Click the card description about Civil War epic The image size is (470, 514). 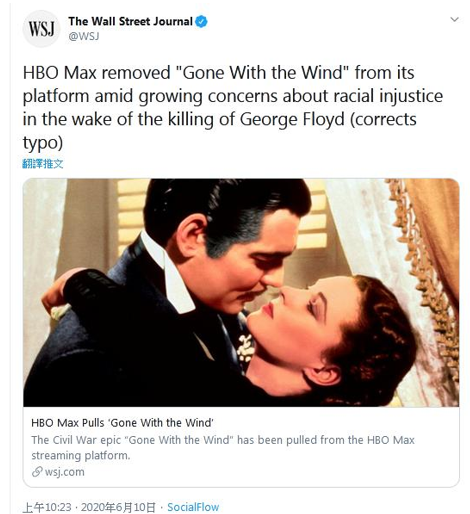tap(223, 448)
